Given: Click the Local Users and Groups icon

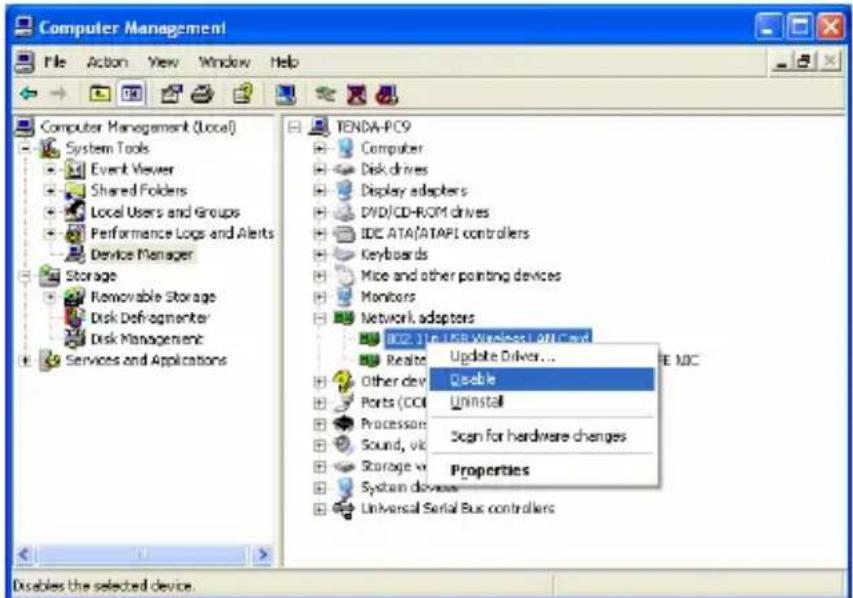Looking at the screenshot, I should click(75, 212).
